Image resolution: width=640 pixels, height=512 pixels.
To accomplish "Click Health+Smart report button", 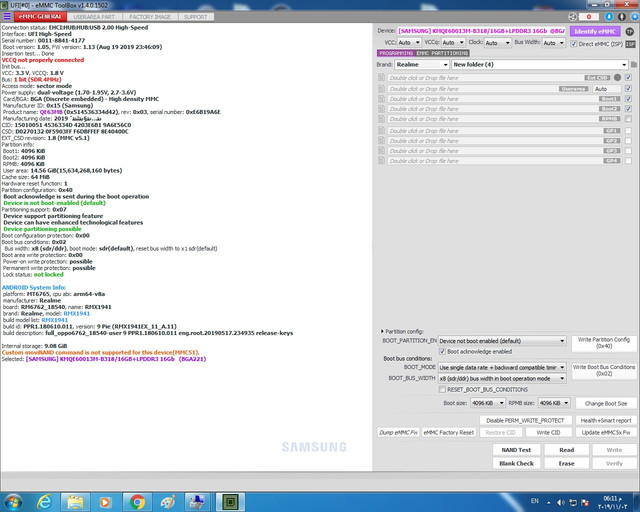I will click(x=606, y=420).
